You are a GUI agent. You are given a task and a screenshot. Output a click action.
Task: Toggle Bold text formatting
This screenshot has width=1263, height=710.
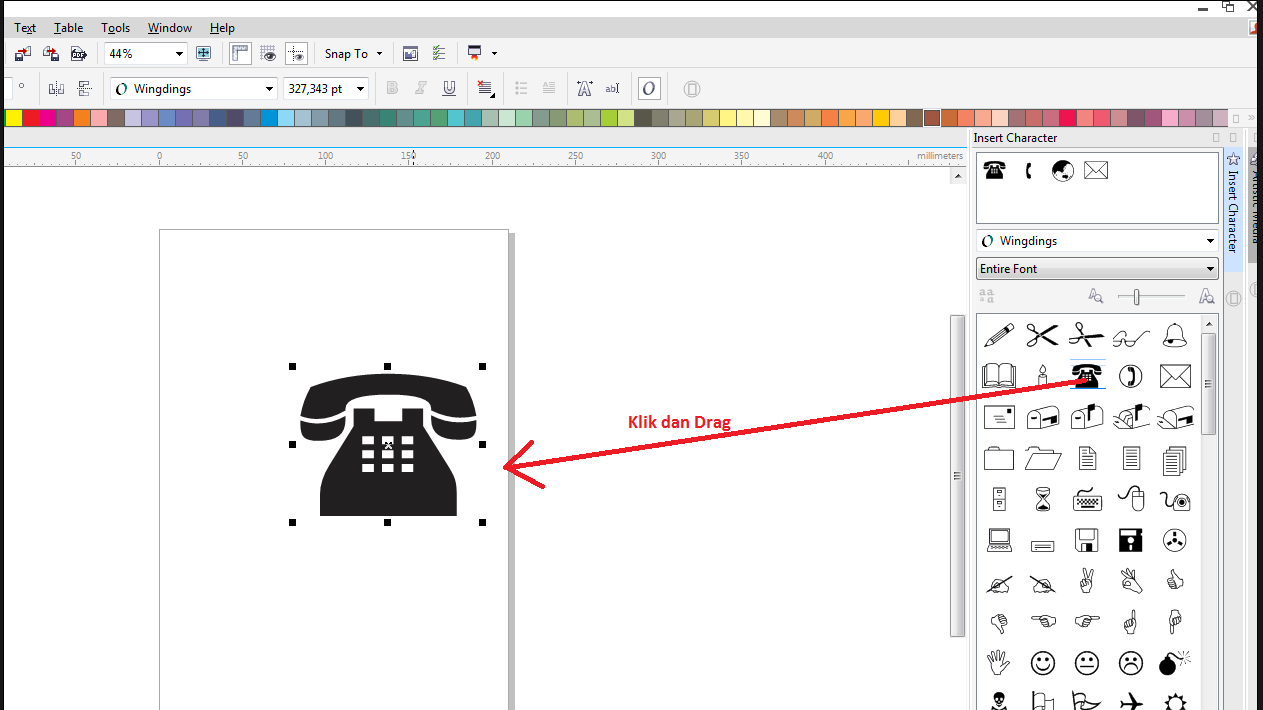coord(392,89)
